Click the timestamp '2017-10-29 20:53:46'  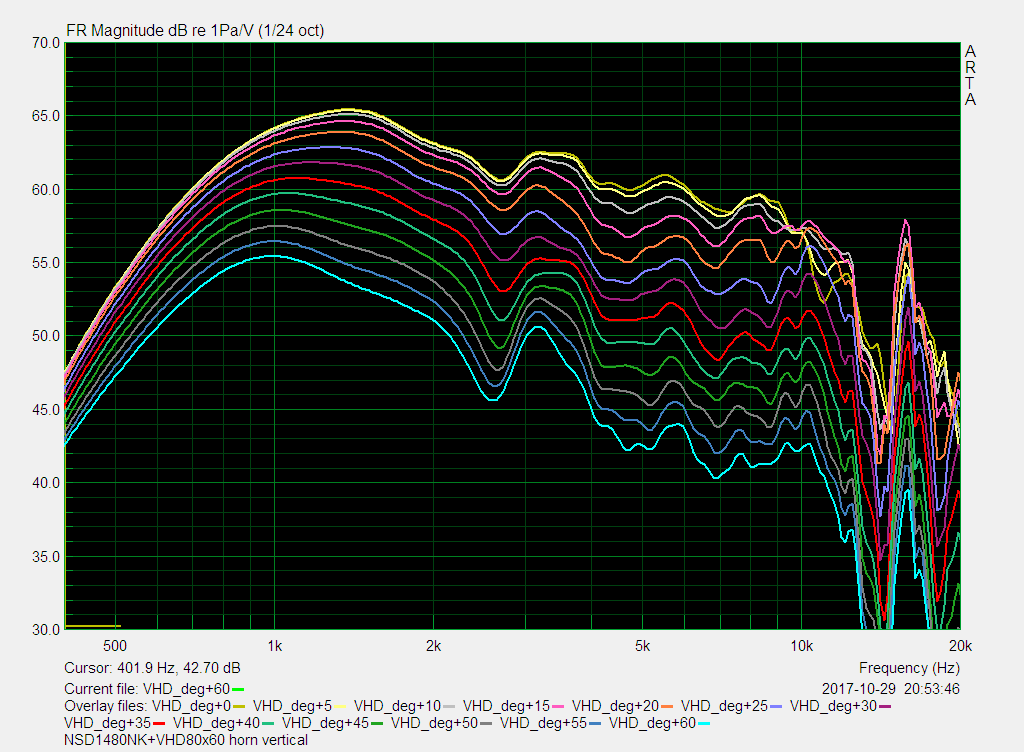pos(891,689)
